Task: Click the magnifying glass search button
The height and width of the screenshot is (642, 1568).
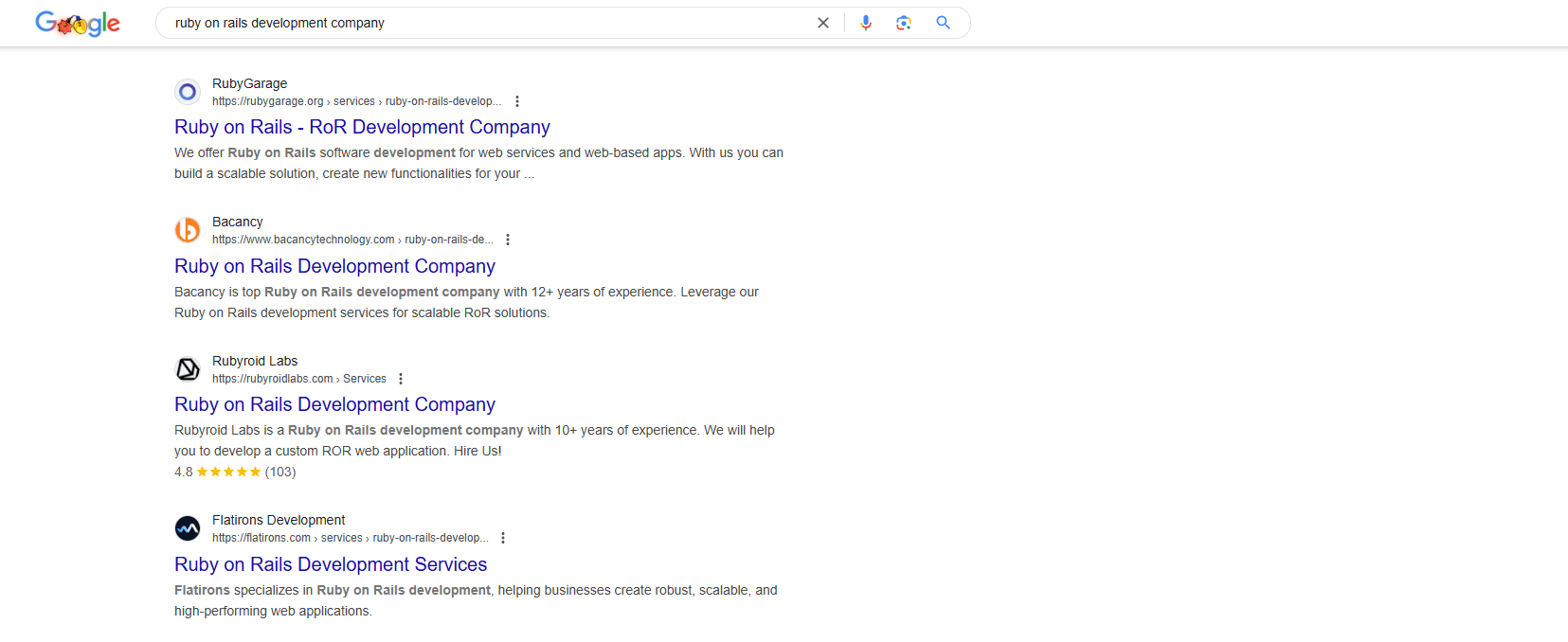Action: coord(943,23)
